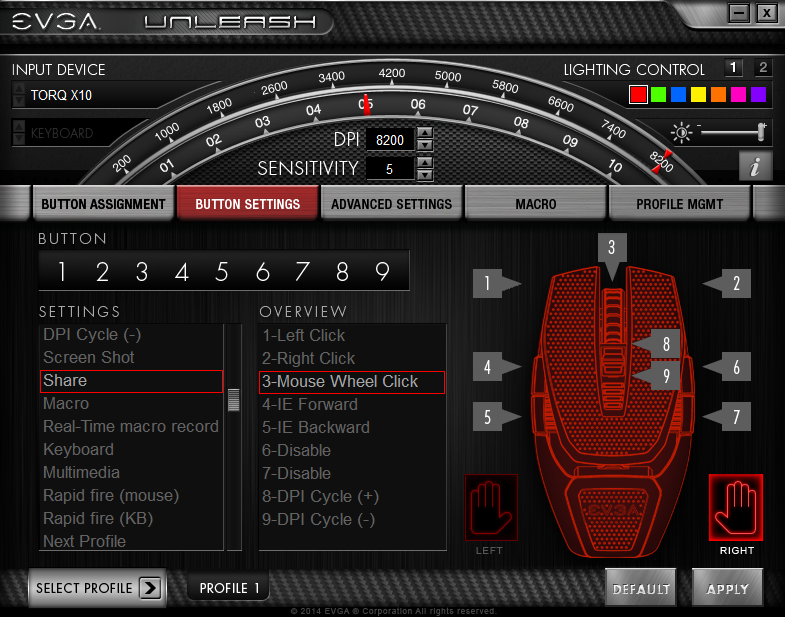The image size is (785, 617).
Task: Click the info icon below lighting control
Action: click(x=753, y=167)
